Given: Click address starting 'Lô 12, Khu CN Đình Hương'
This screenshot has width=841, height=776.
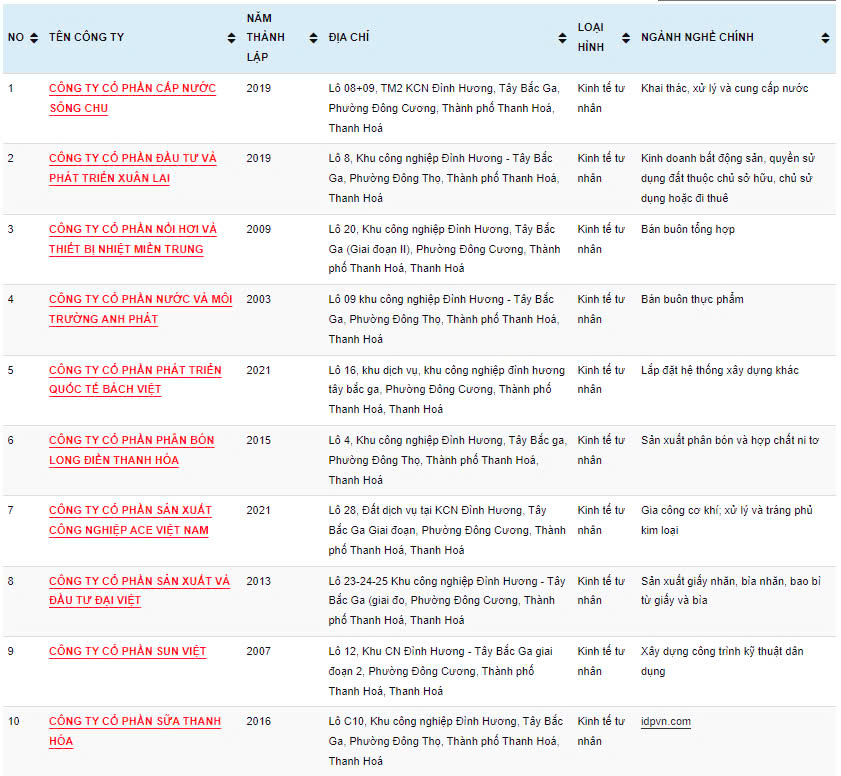Looking at the screenshot, I should (x=440, y=671).
